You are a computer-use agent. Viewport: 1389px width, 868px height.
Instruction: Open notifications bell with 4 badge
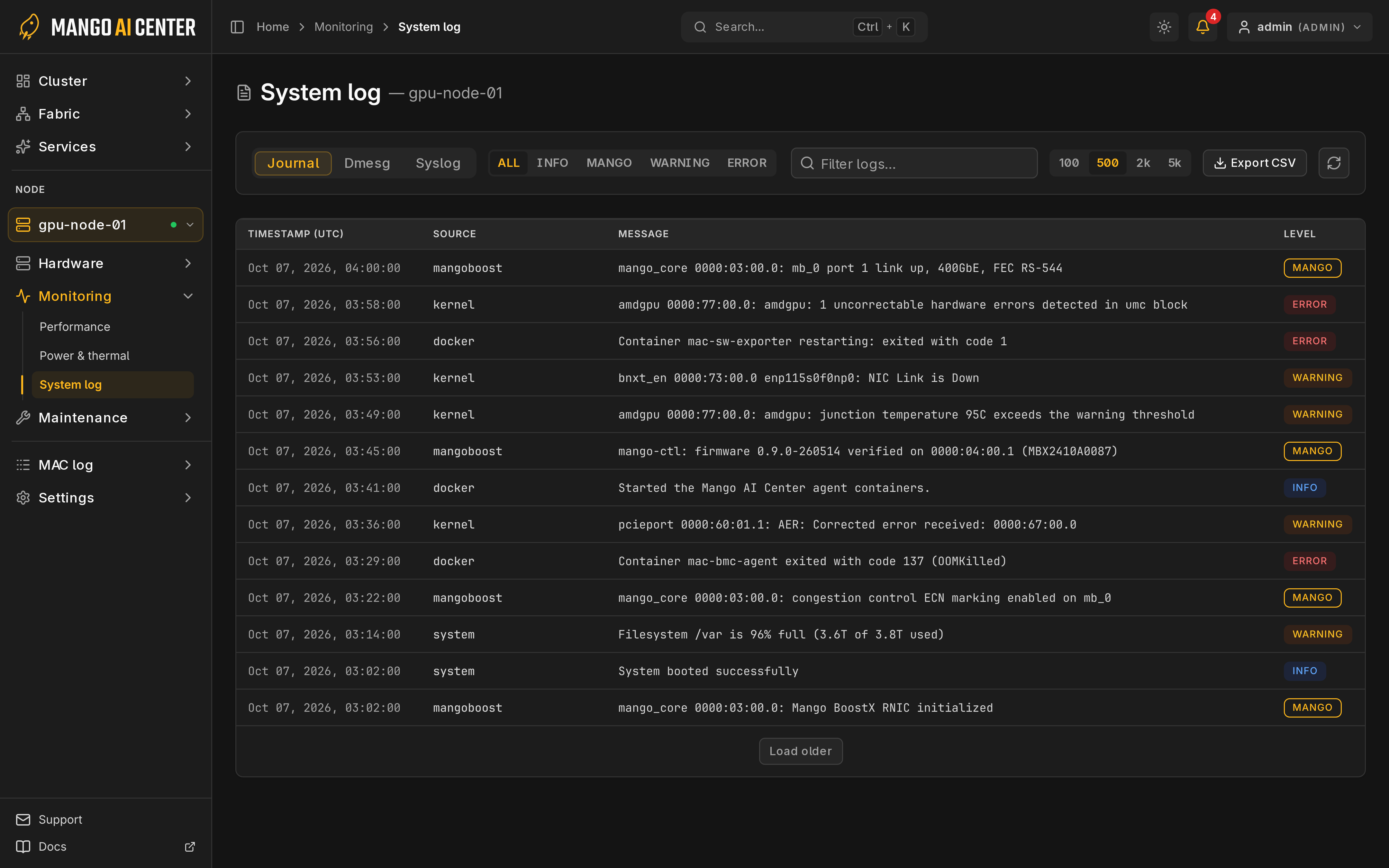1203,27
